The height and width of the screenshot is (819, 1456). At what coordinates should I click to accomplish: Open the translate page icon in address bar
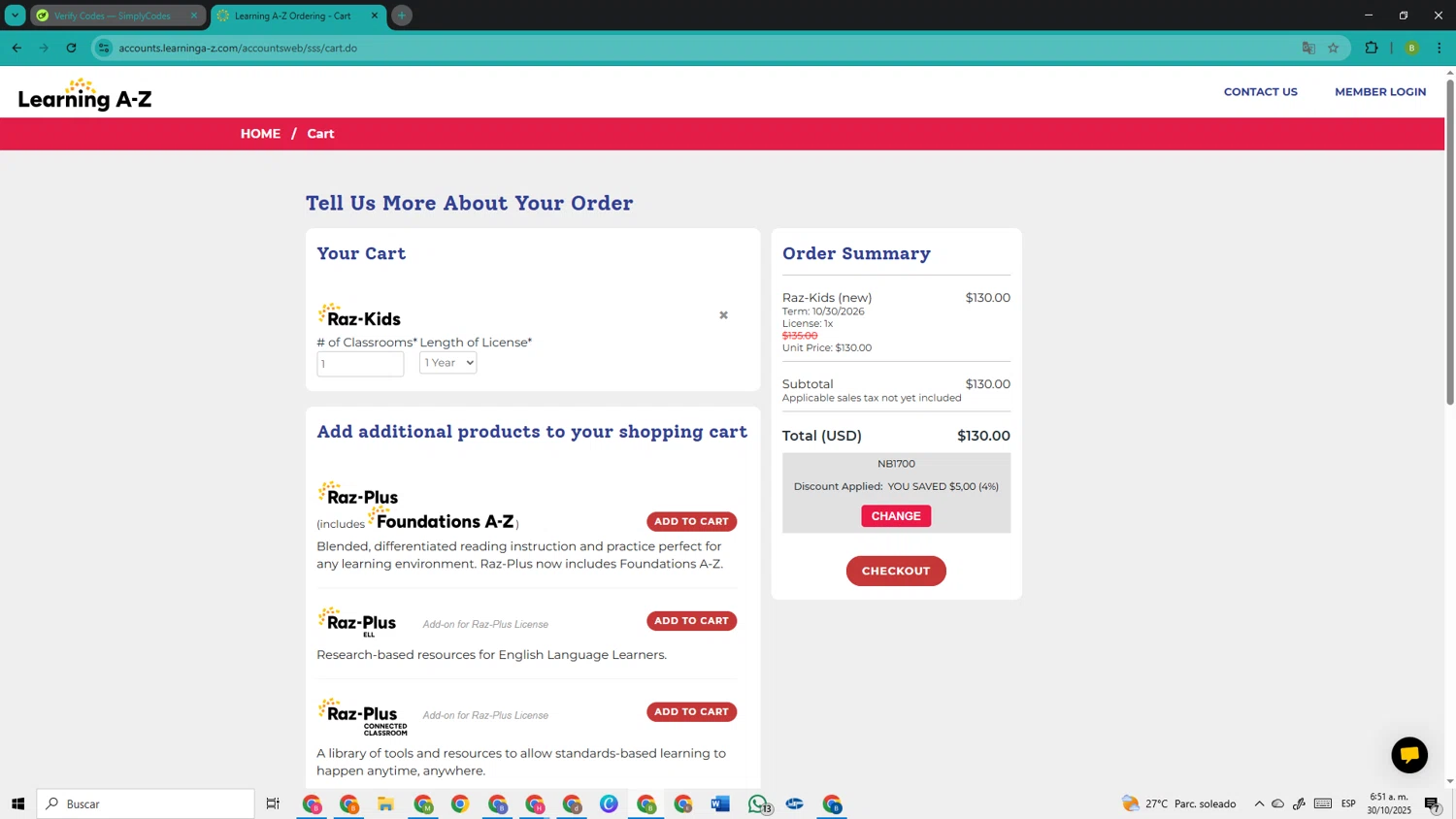pos(1308,48)
